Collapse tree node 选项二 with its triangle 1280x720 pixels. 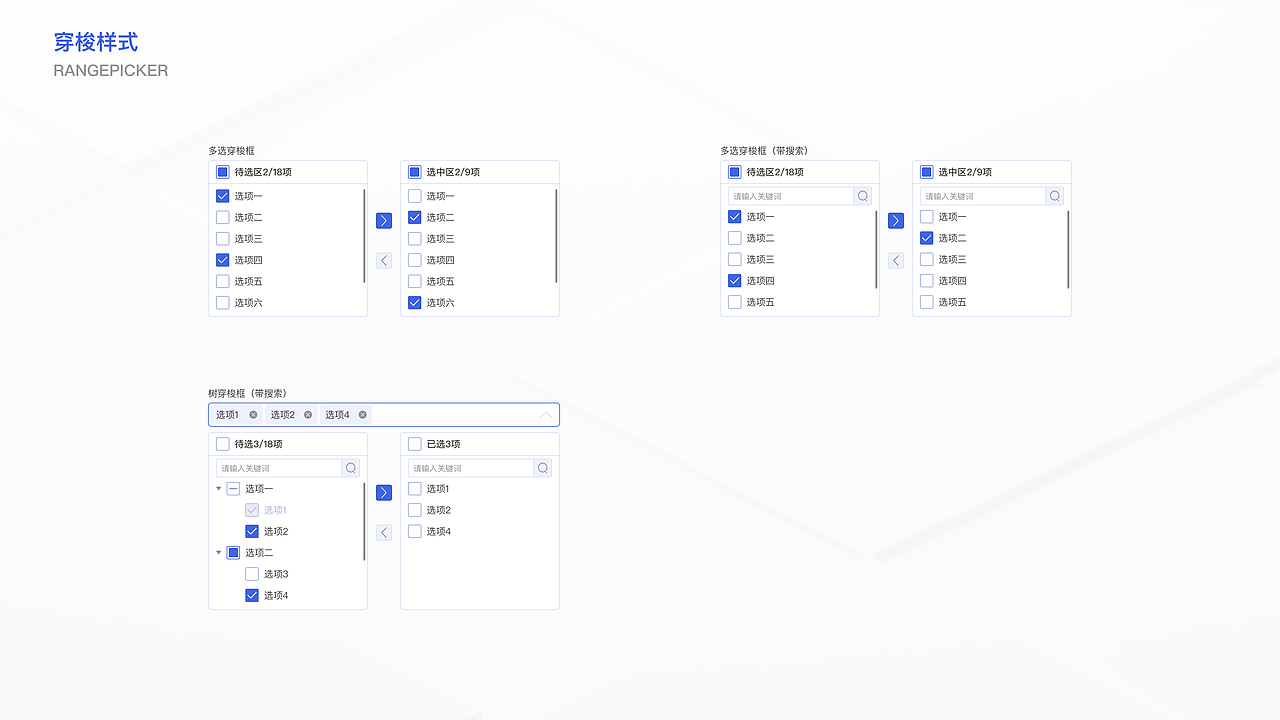point(219,553)
